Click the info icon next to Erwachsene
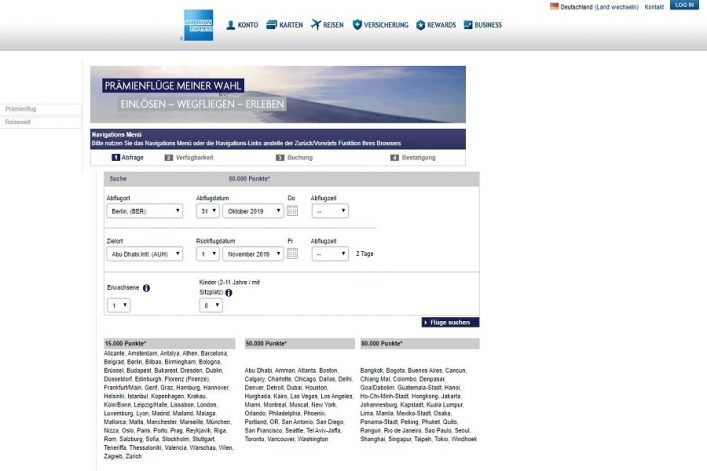The image size is (707, 471). click(146, 288)
